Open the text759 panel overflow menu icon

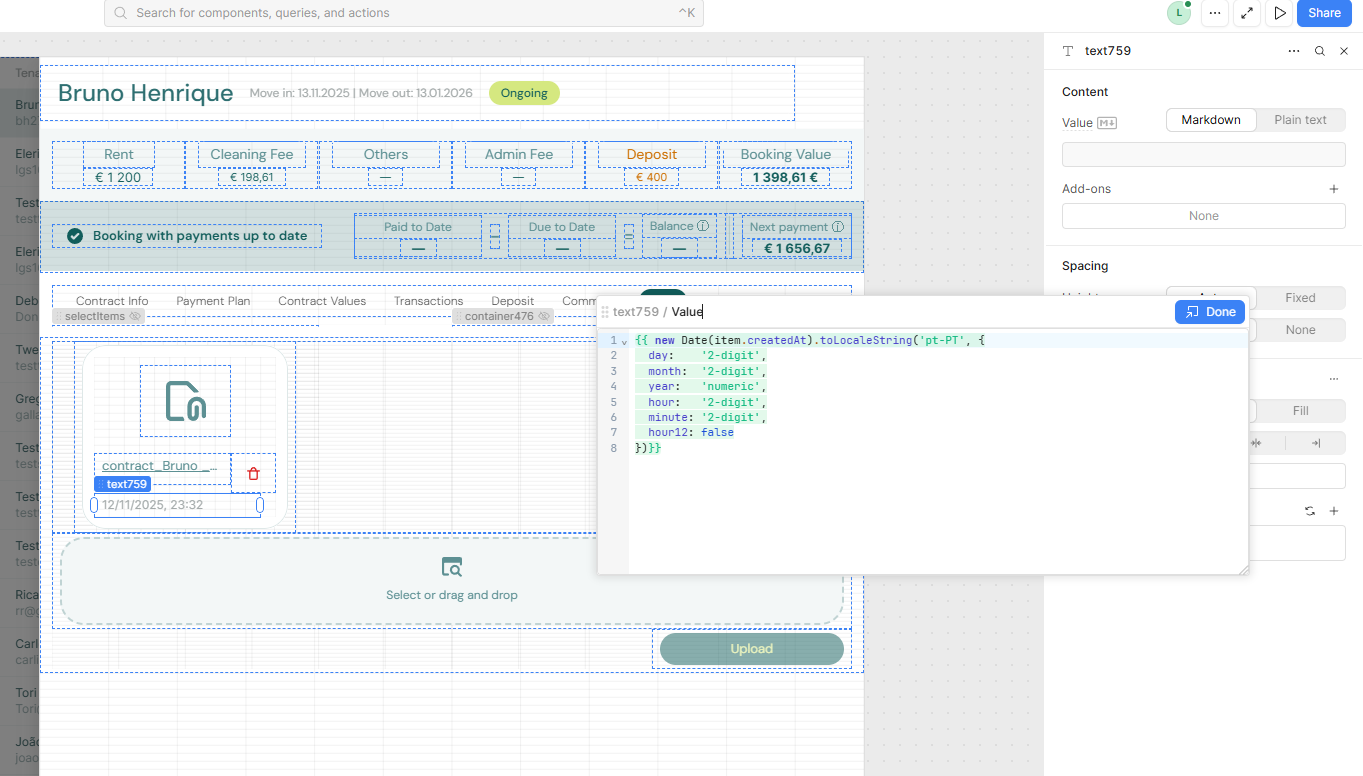tap(1294, 50)
